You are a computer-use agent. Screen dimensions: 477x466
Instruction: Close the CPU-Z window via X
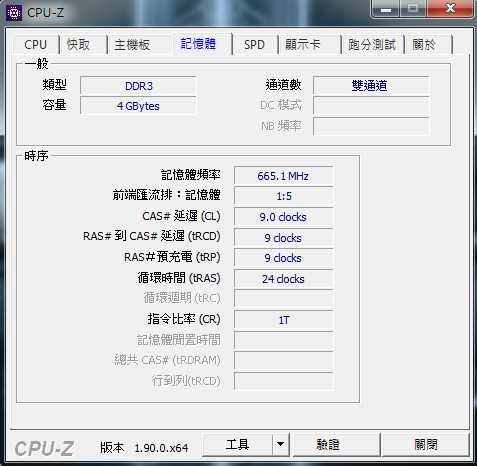(450, 9)
